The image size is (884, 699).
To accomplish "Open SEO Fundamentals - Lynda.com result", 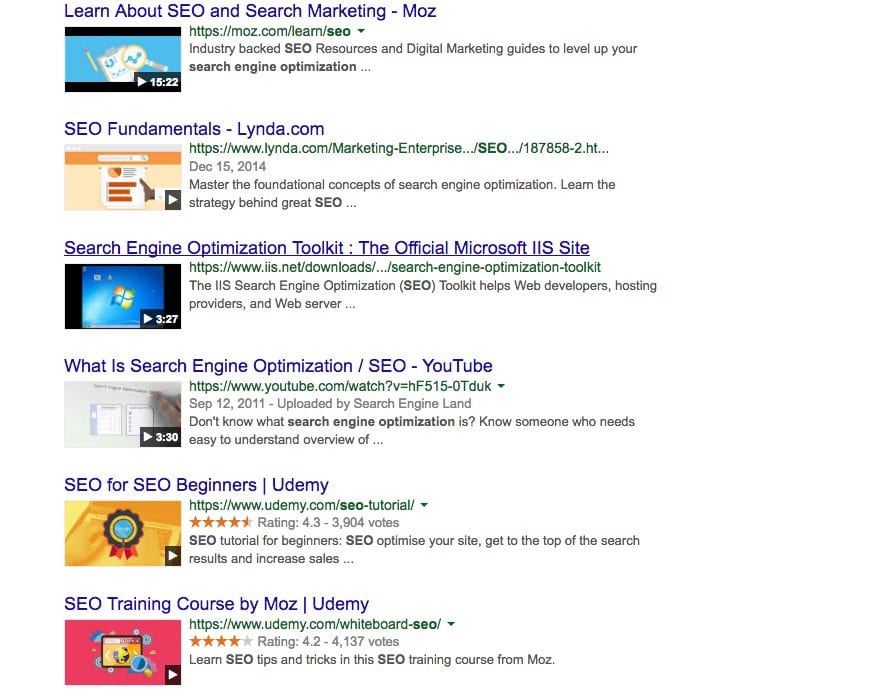I will pyautogui.click(x=194, y=129).
